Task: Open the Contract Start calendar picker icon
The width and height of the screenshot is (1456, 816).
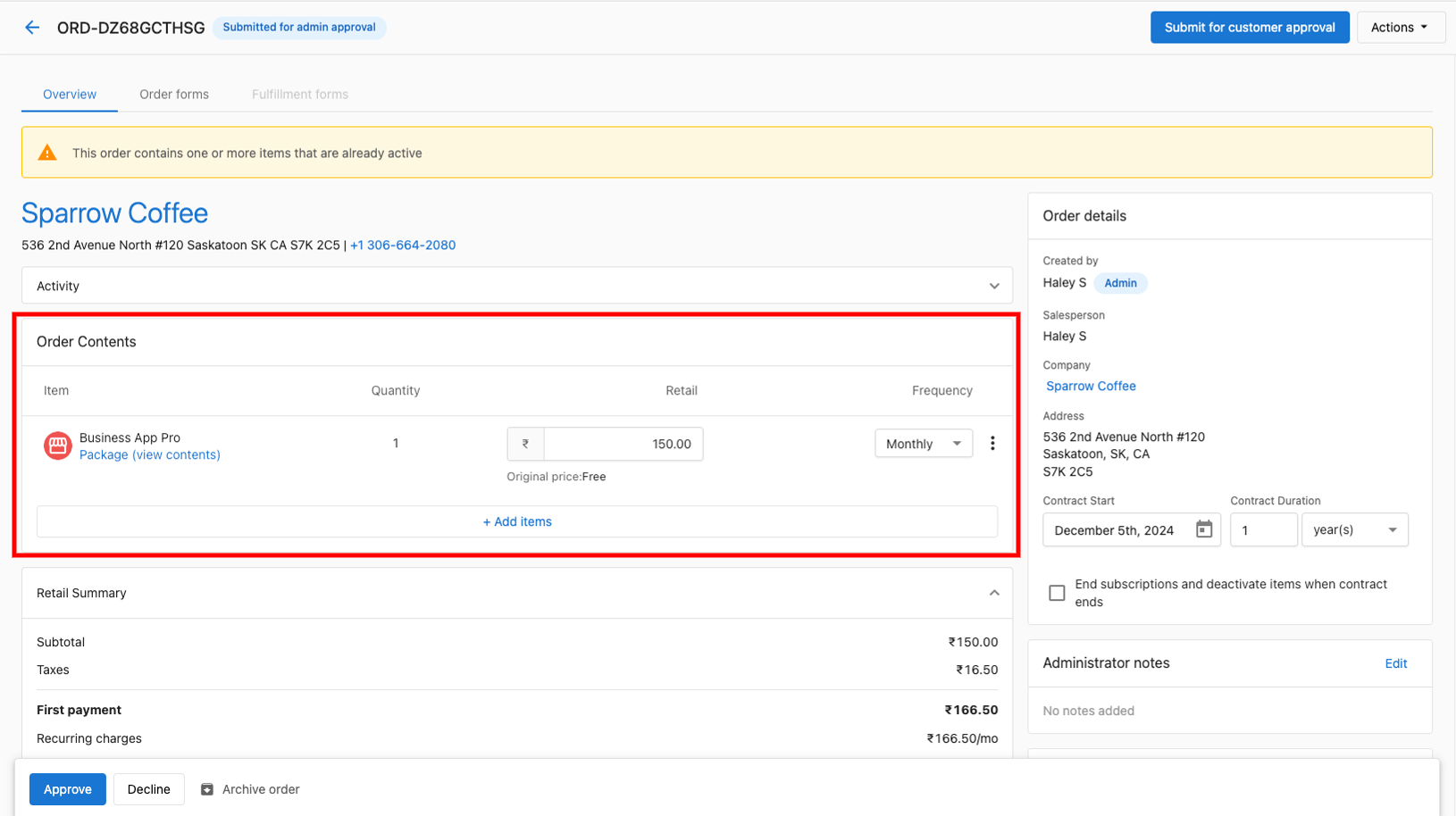Action: [x=1204, y=529]
